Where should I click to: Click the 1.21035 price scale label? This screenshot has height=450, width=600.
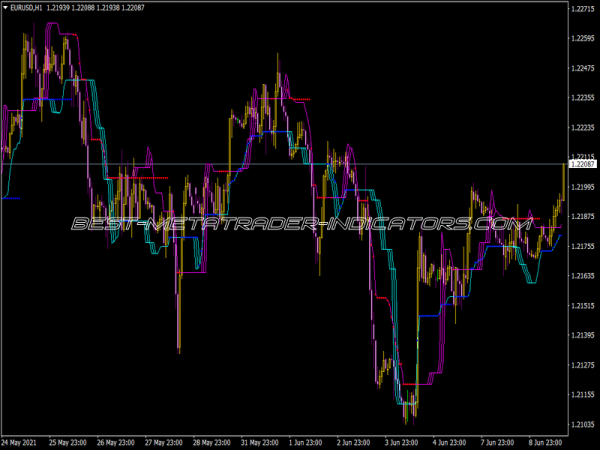tap(582, 424)
